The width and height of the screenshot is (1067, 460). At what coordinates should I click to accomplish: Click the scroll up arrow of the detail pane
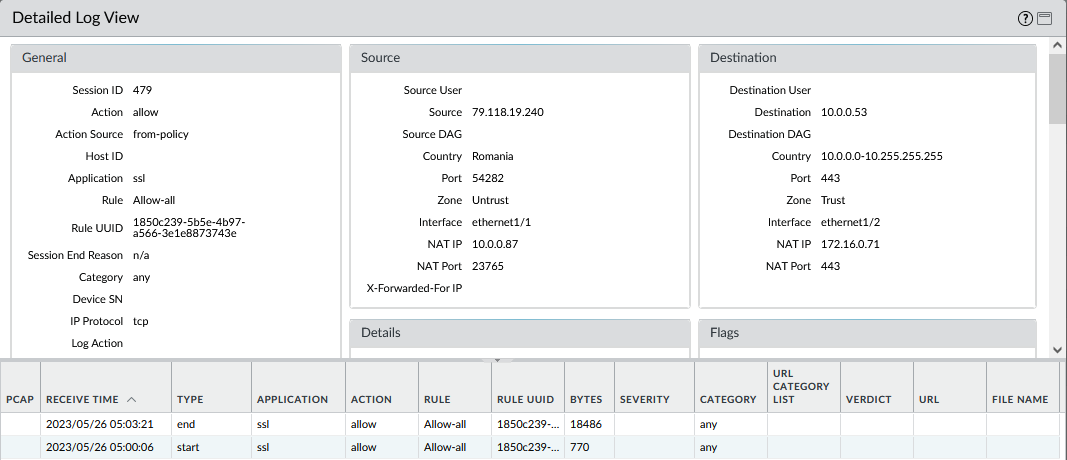[x=1057, y=45]
